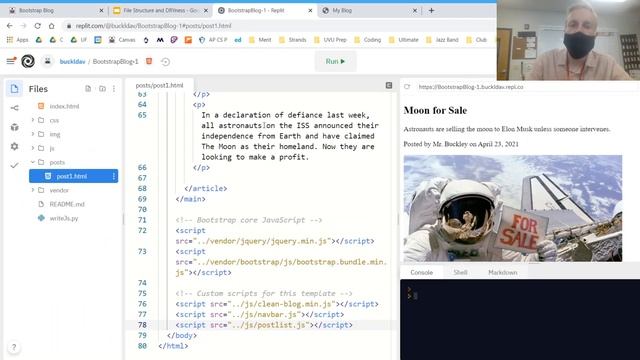The height and width of the screenshot is (360, 640).
Task: Open README.md file
Action: click(67, 204)
